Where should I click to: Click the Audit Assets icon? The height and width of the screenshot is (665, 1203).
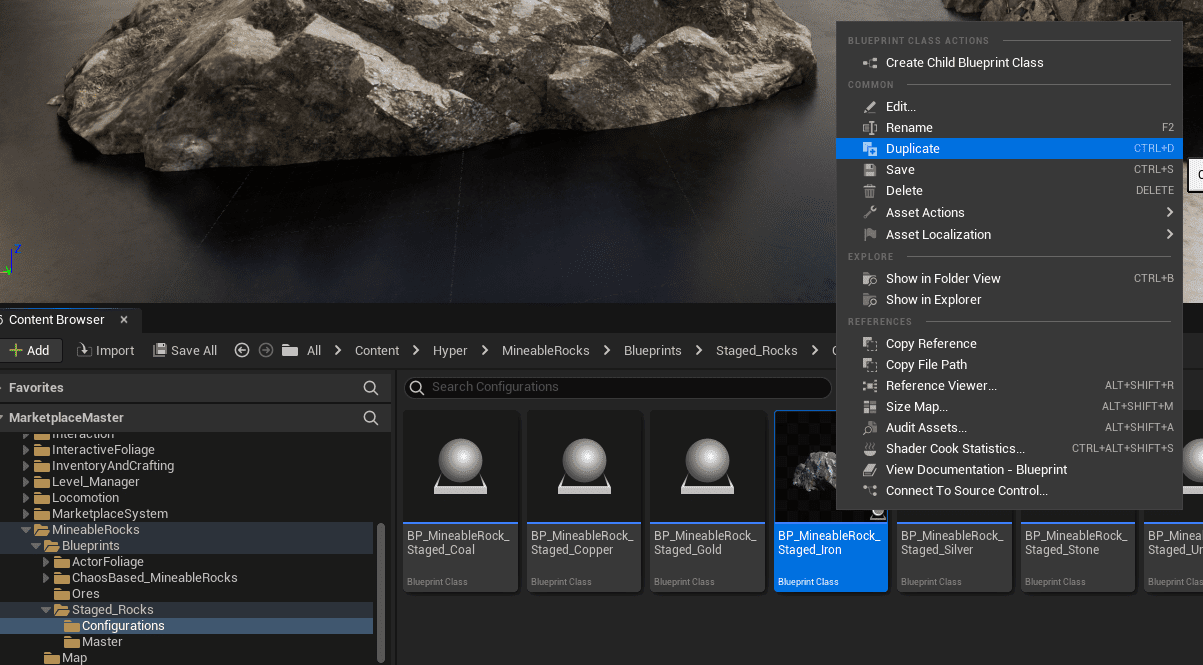click(869, 428)
